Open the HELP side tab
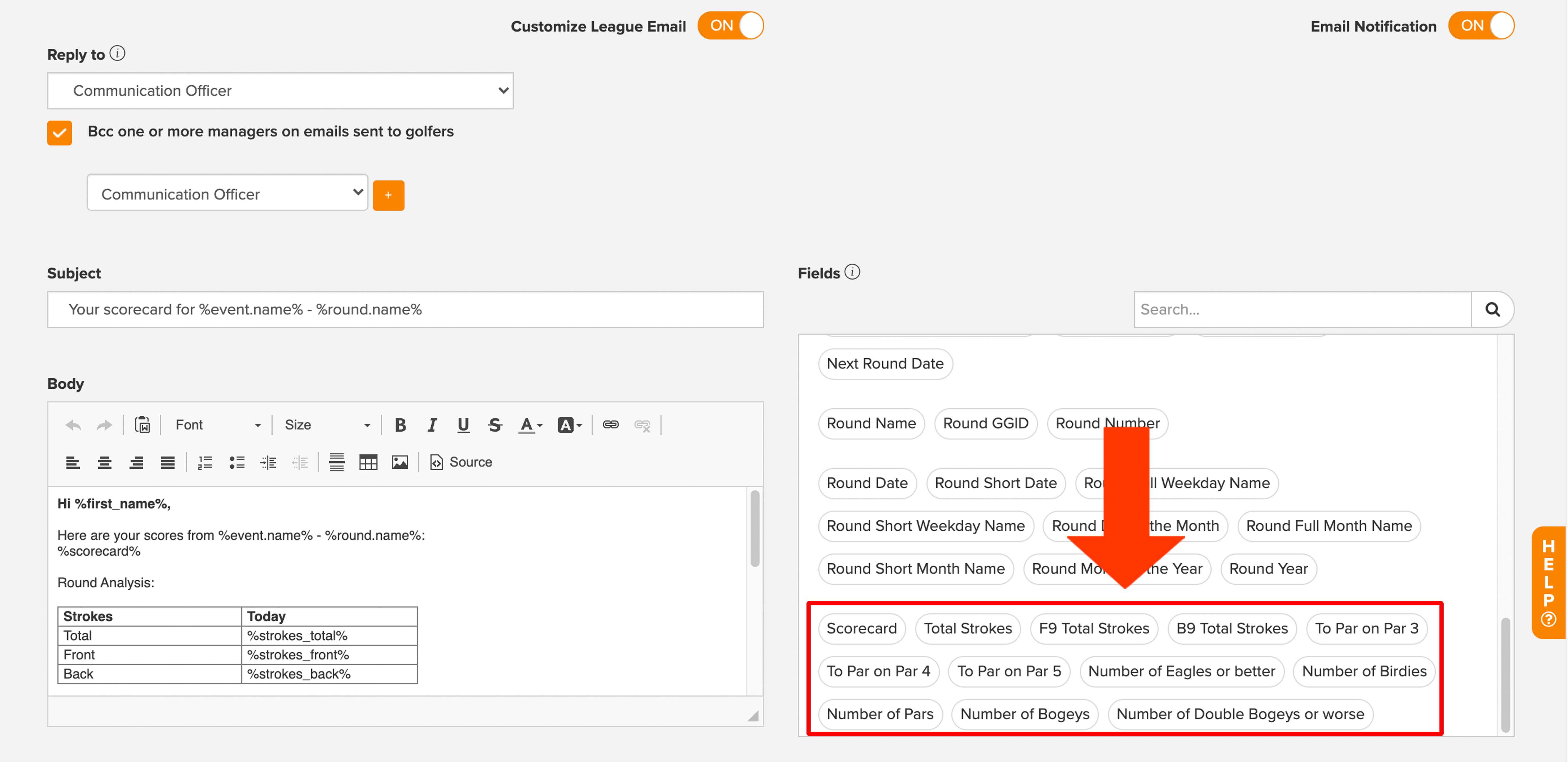 pos(1549,582)
